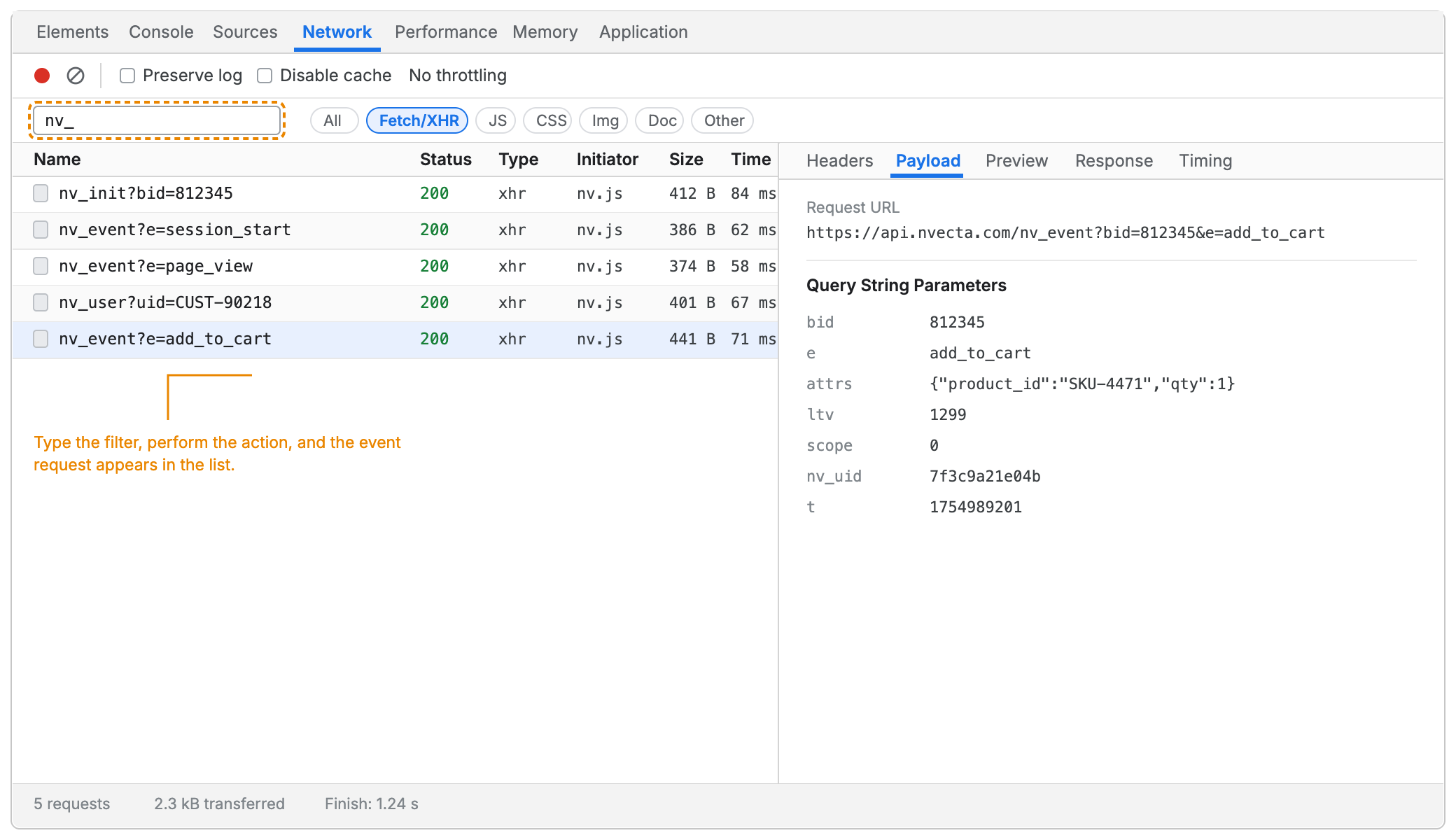Image resolution: width=1456 pixels, height=840 pixels.
Task: Click the t value 1754989201
Action: point(976,507)
